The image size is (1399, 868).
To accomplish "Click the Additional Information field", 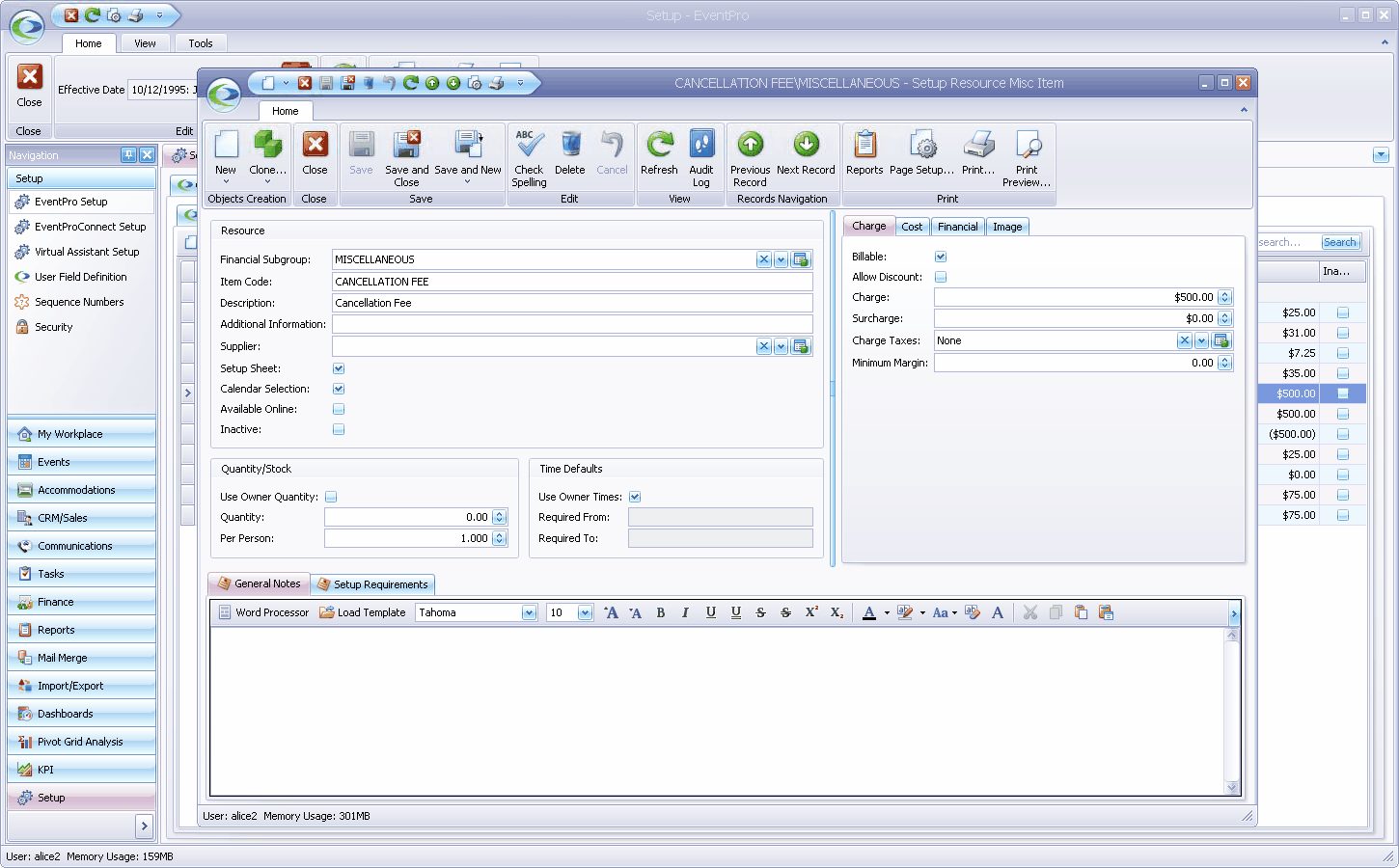I will (x=572, y=324).
